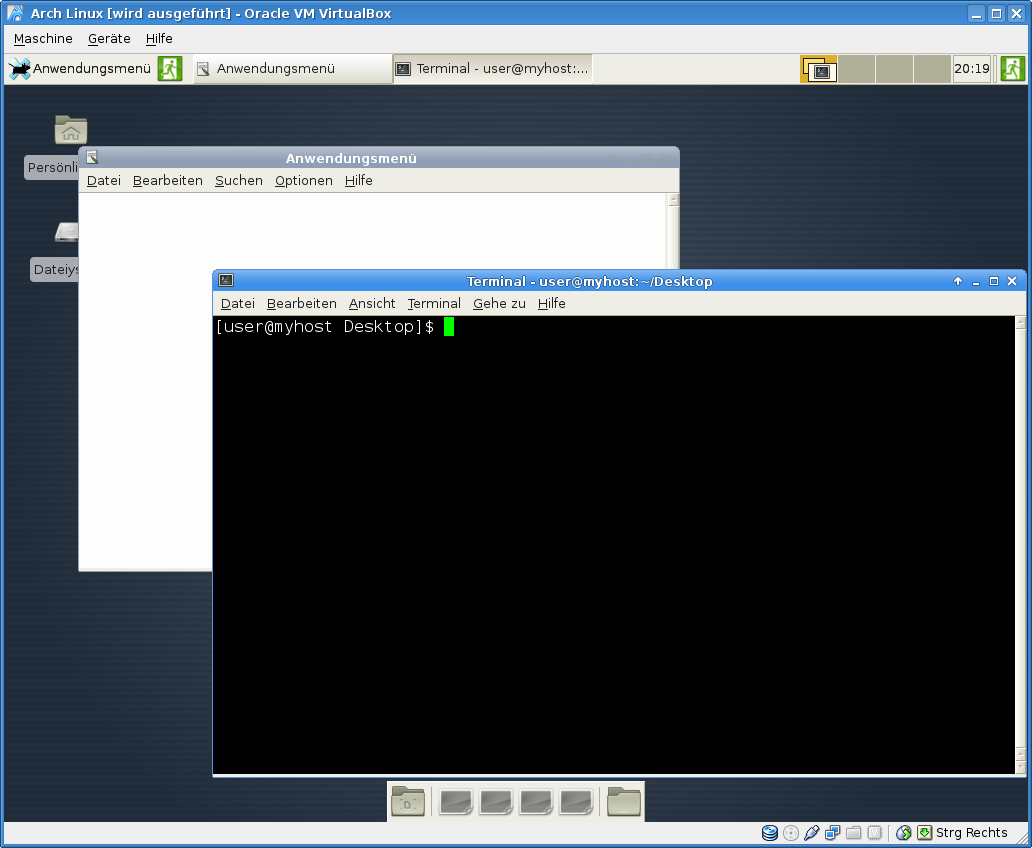Click the clock showing 20:19
1032x848 pixels.
pos(971,69)
